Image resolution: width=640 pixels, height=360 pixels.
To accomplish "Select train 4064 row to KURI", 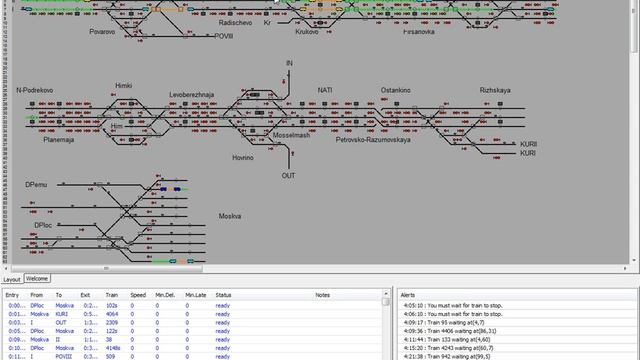I will point(193,314).
